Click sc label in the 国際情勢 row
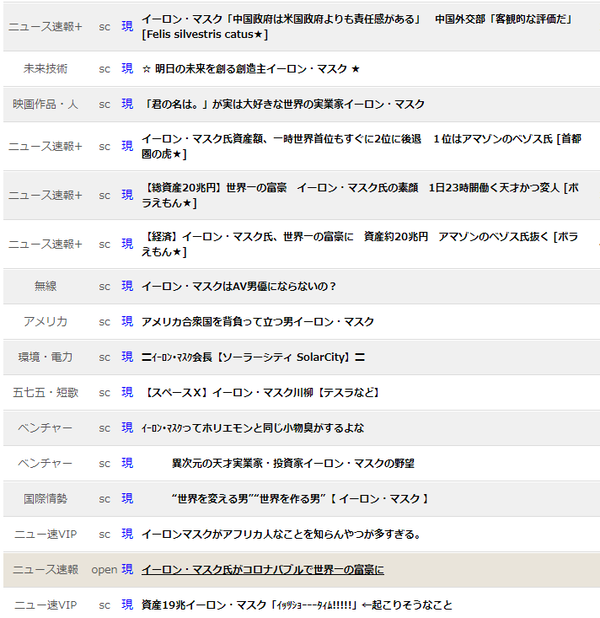Image resolution: width=600 pixels, height=618 pixels. [104, 499]
